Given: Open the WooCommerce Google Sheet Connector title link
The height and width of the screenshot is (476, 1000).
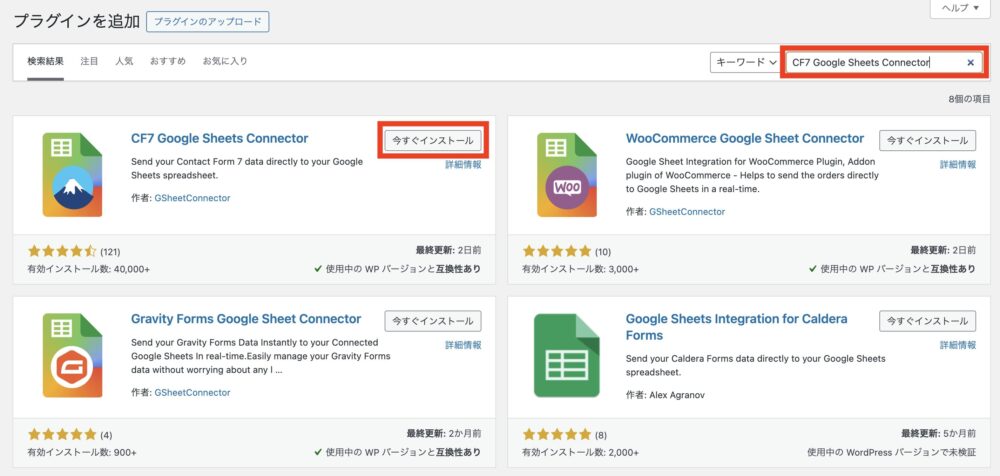Looking at the screenshot, I should click(x=745, y=138).
